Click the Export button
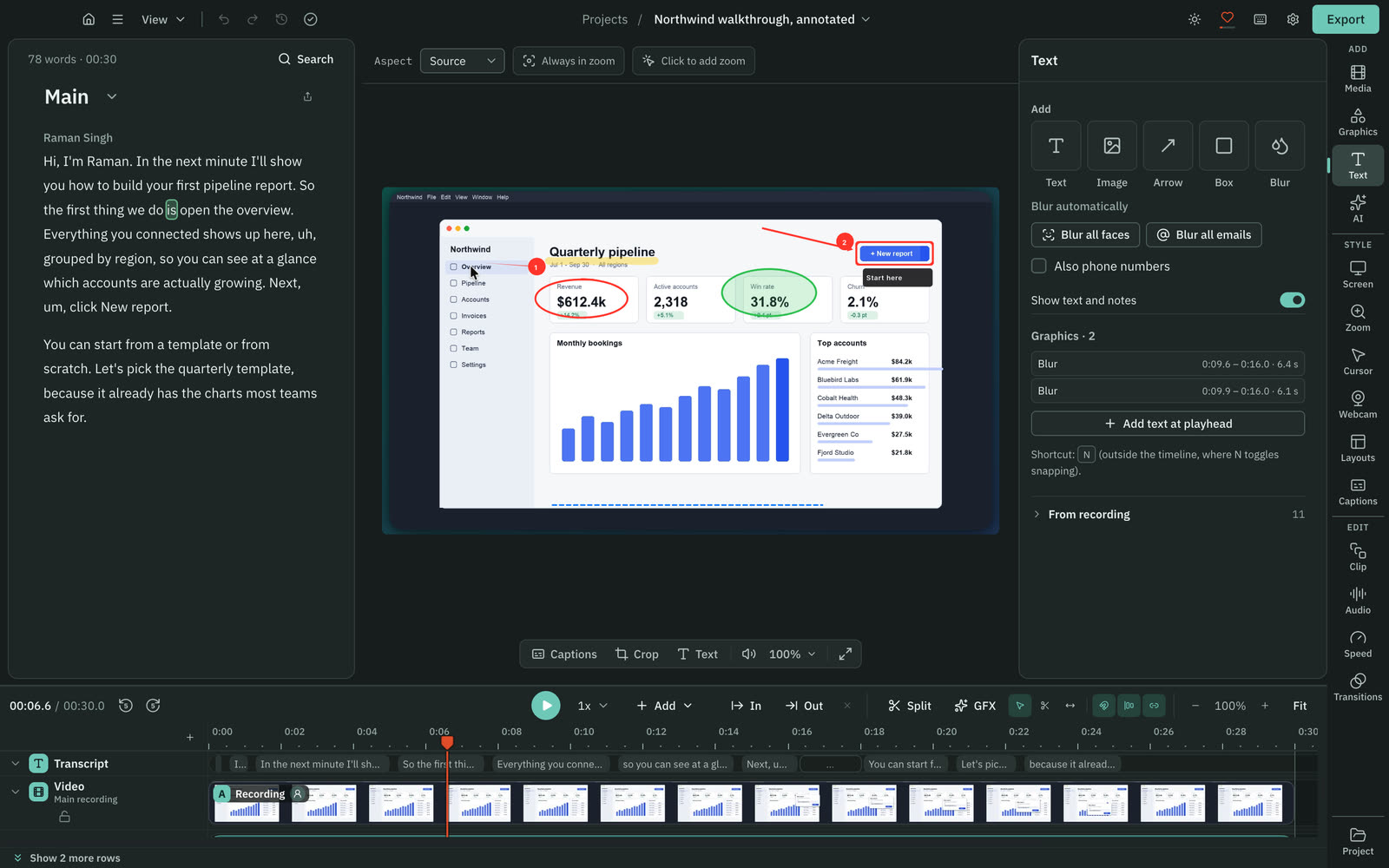 1345,19
